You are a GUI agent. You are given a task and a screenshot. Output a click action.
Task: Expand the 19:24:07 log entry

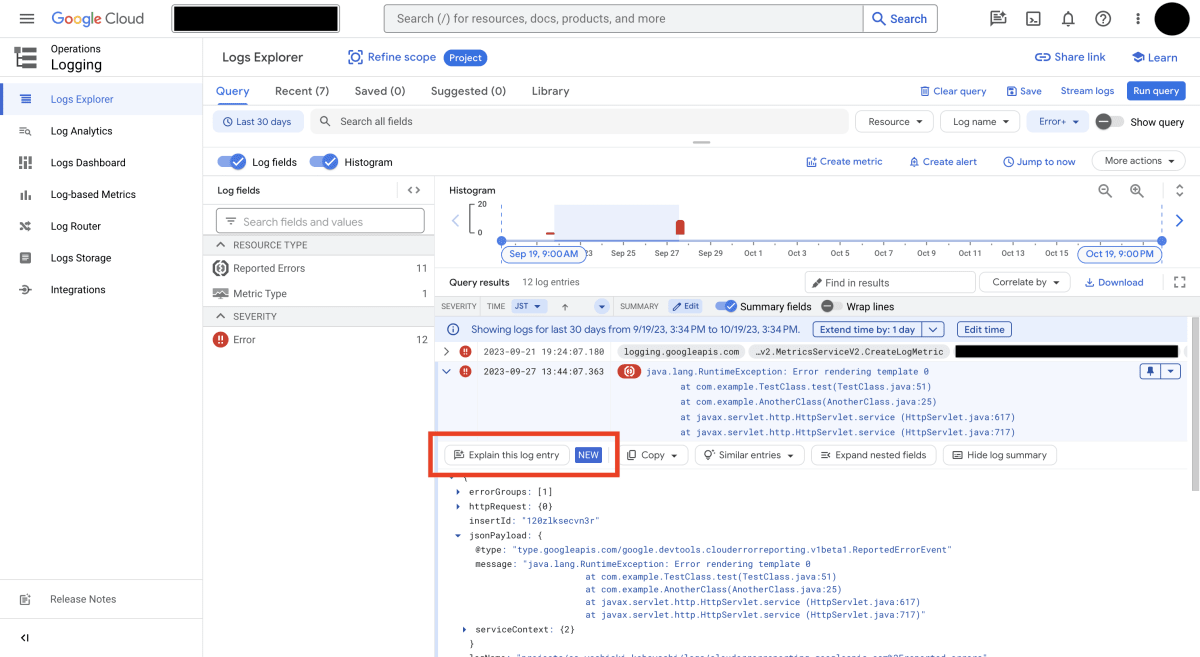[x=447, y=352]
